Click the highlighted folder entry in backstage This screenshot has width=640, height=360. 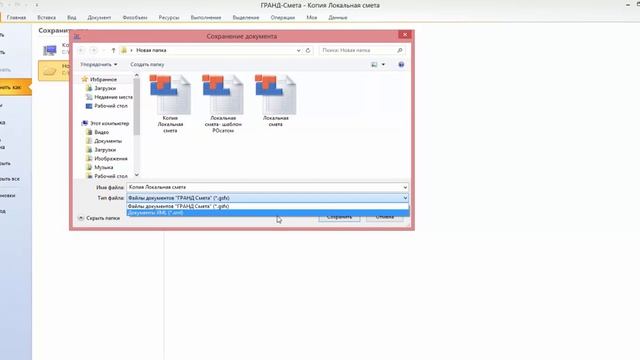click(x=54, y=70)
